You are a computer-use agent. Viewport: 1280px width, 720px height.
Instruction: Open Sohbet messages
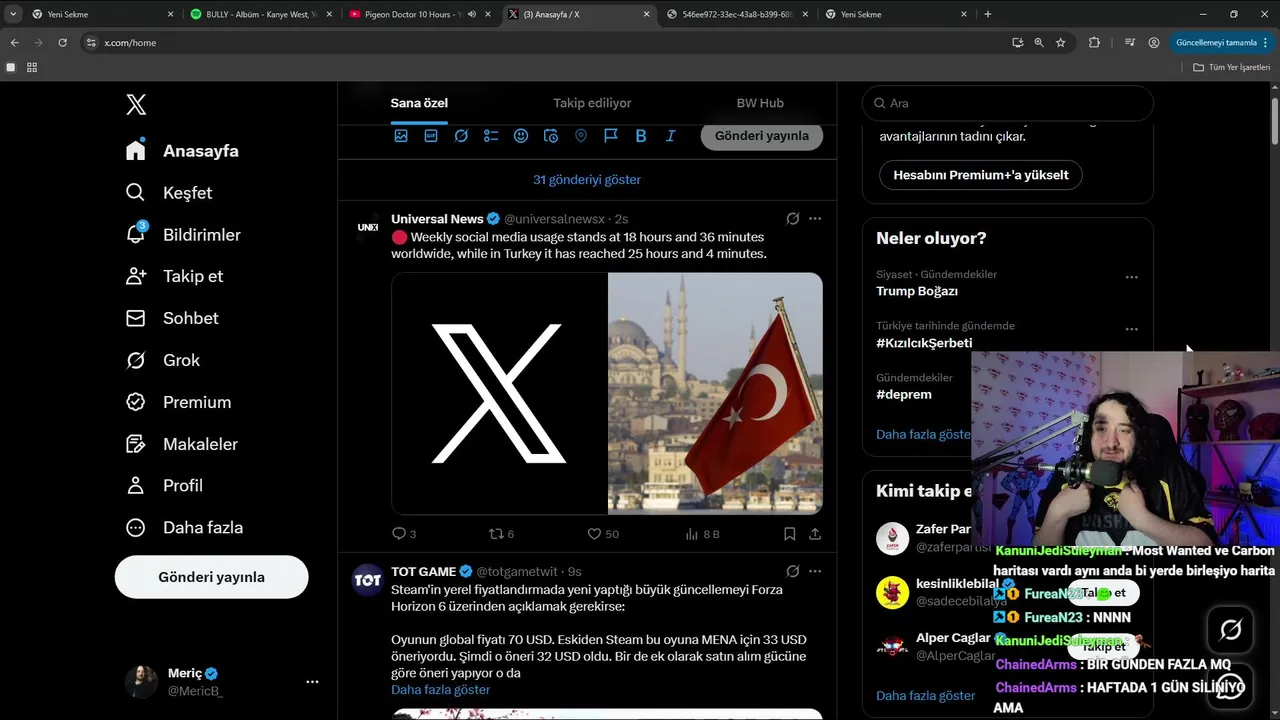tap(171, 318)
